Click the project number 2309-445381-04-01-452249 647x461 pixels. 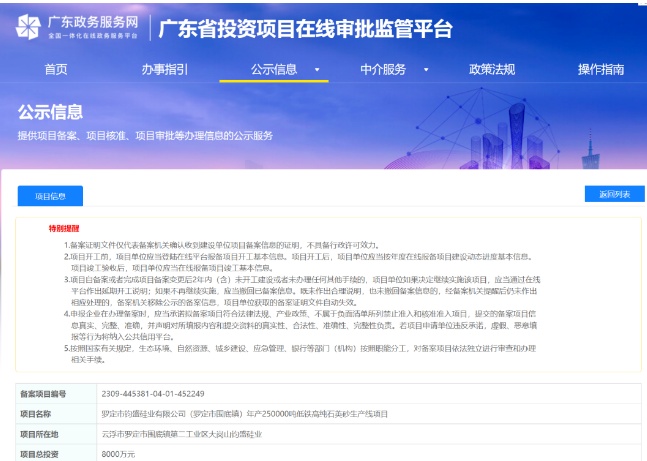pos(137,394)
